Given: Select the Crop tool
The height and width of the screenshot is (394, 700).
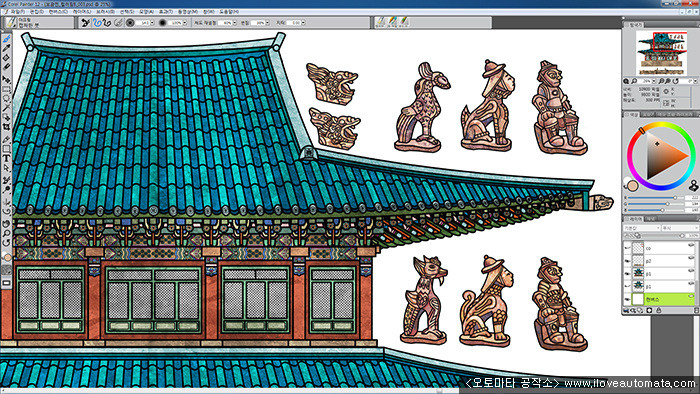Looking at the screenshot, I should coord(6,127).
